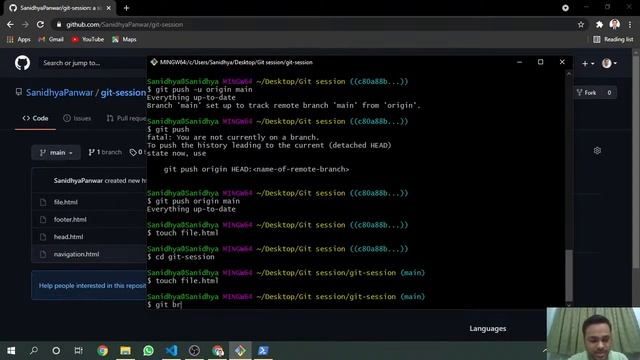Open Chrome from the taskbar
The image size is (640, 360).
102,351
